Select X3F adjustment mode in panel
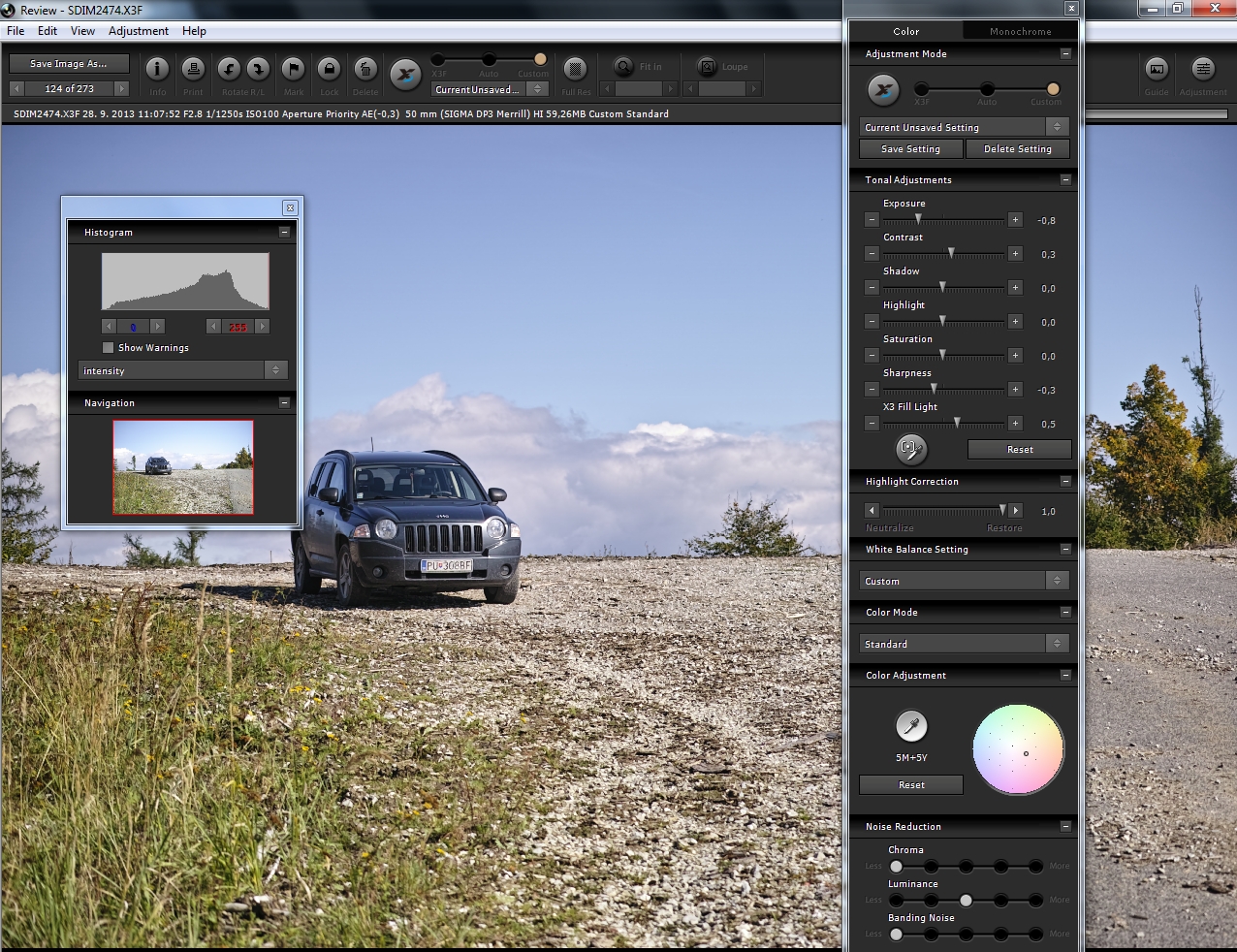 (x=921, y=89)
